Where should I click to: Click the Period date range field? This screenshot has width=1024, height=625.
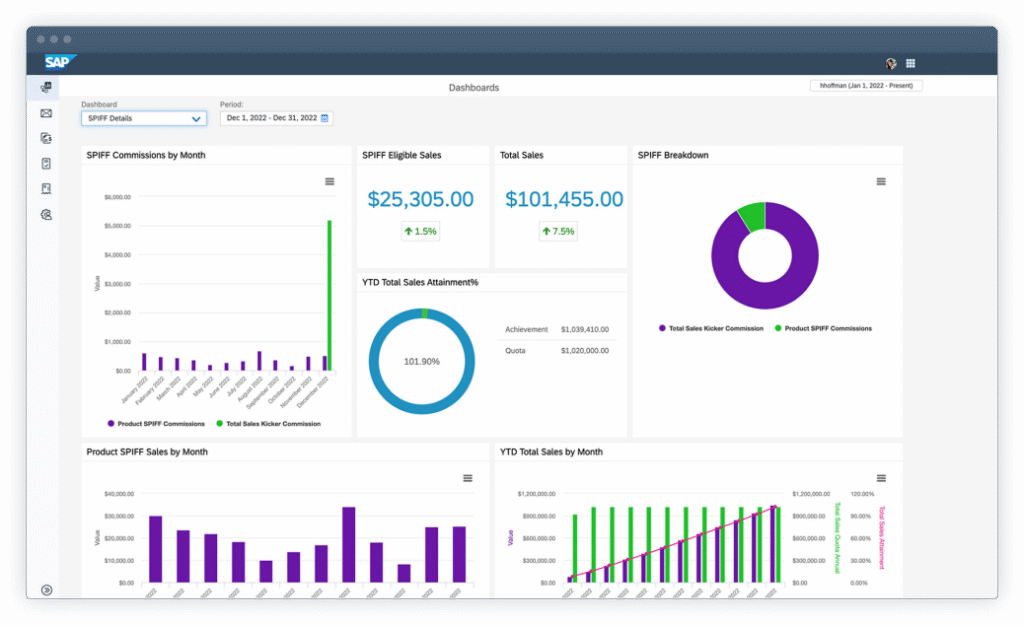tap(270, 118)
